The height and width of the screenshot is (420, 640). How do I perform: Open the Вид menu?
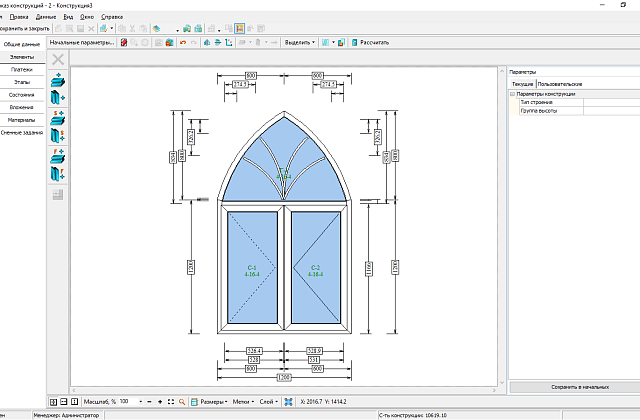[x=68, y=17]
